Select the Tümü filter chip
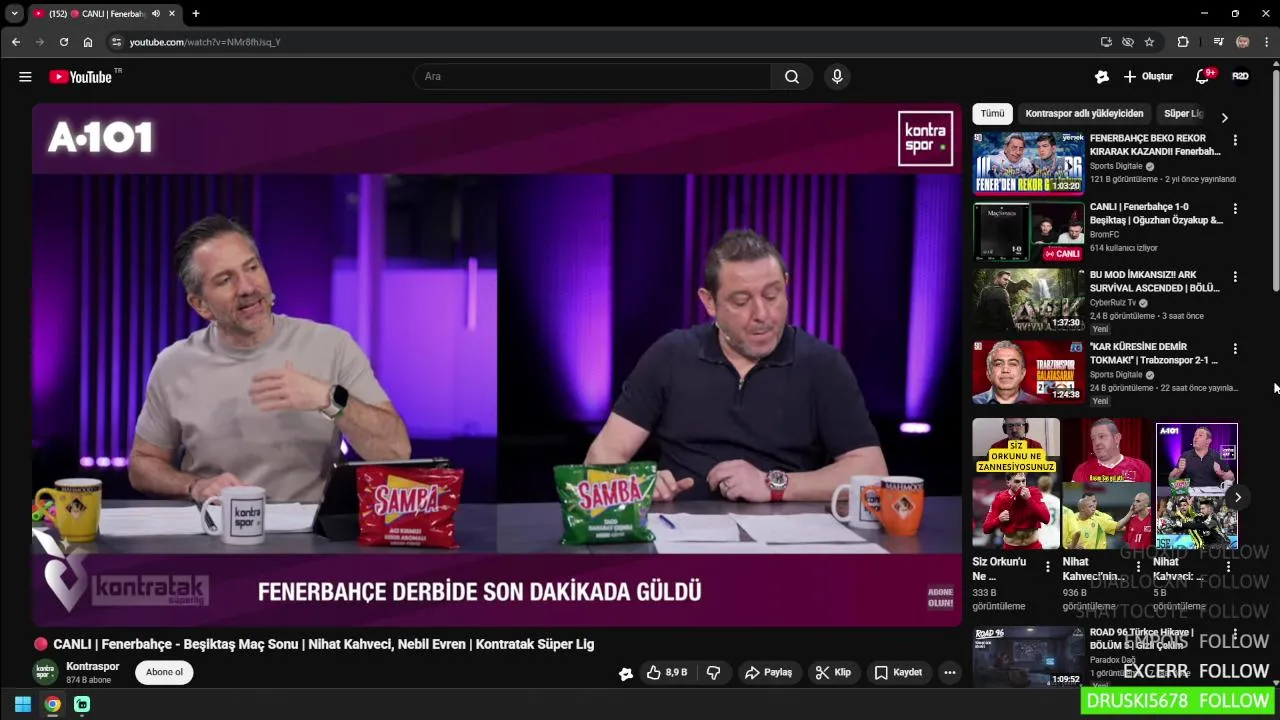Screen dimensions: 1280x720 click(x=992, y=114)
